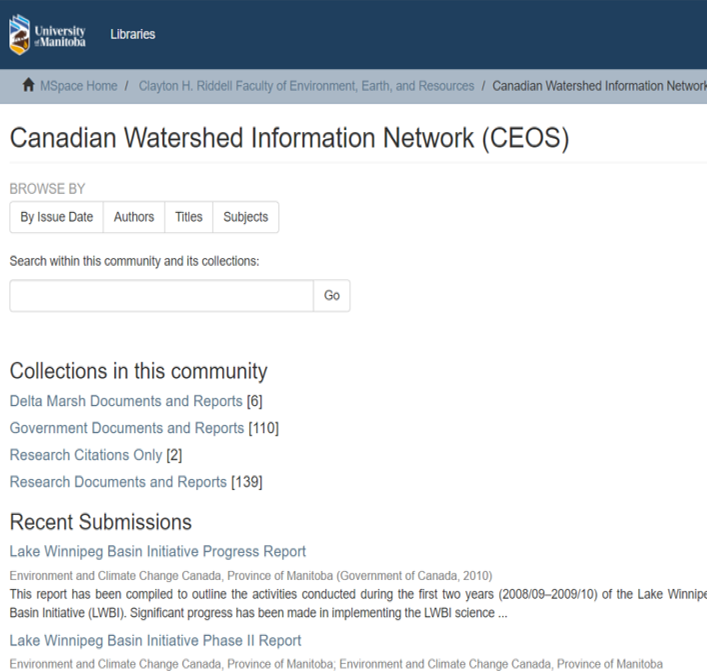Open Government Documents and Reports collection
The image size is (707, 671).
[x=127, y=428]
